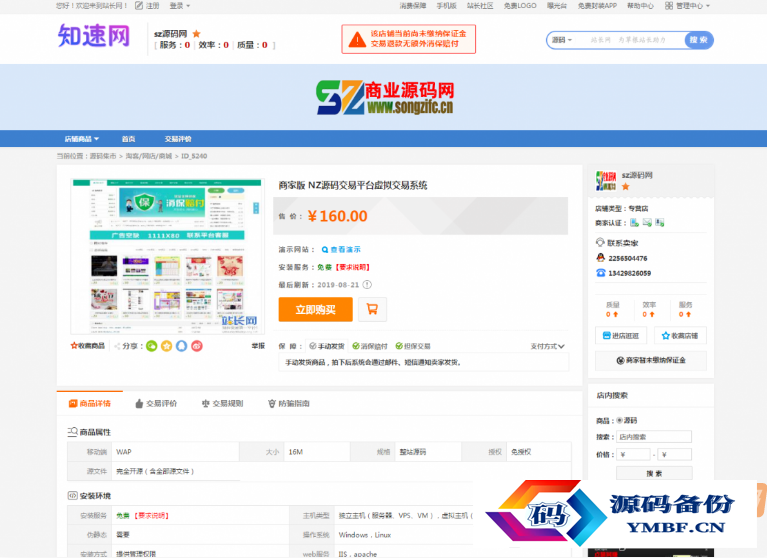Click the orange 立即购买 button
Screen dimensions: 767x558
[316, 310]
